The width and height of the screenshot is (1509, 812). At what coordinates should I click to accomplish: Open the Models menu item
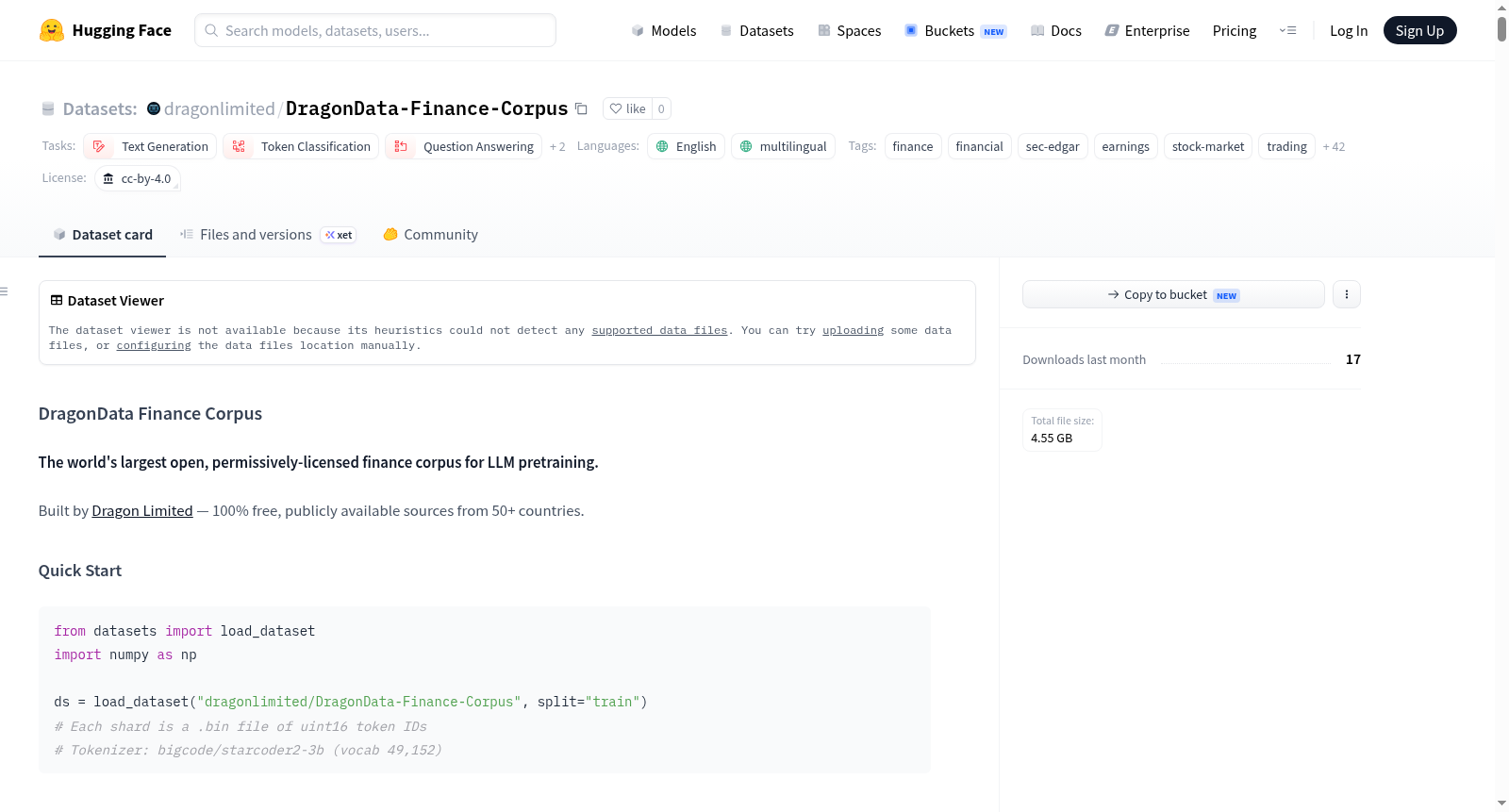pos(664,30)
